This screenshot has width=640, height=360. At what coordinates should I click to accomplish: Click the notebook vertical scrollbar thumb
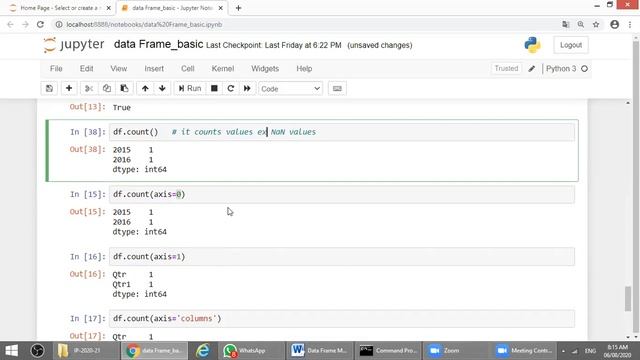click(x=628, y=299)
